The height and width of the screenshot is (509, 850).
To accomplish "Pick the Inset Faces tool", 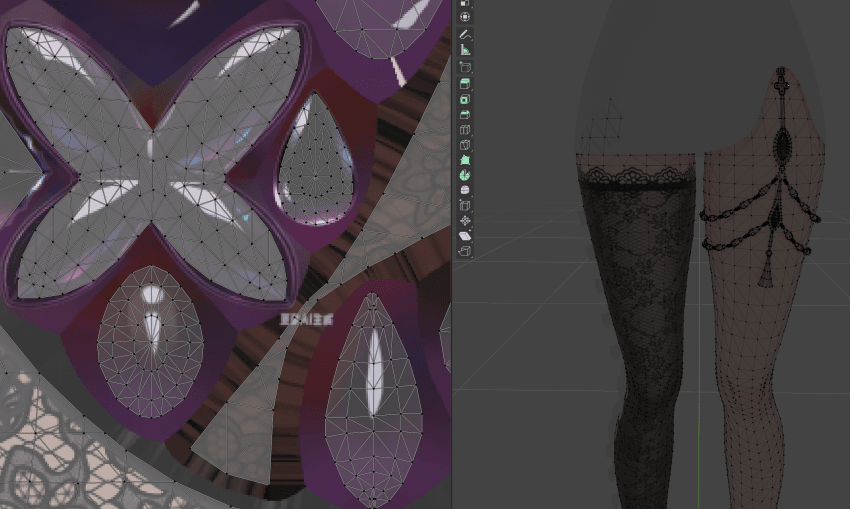I will [x=465, y=99].
